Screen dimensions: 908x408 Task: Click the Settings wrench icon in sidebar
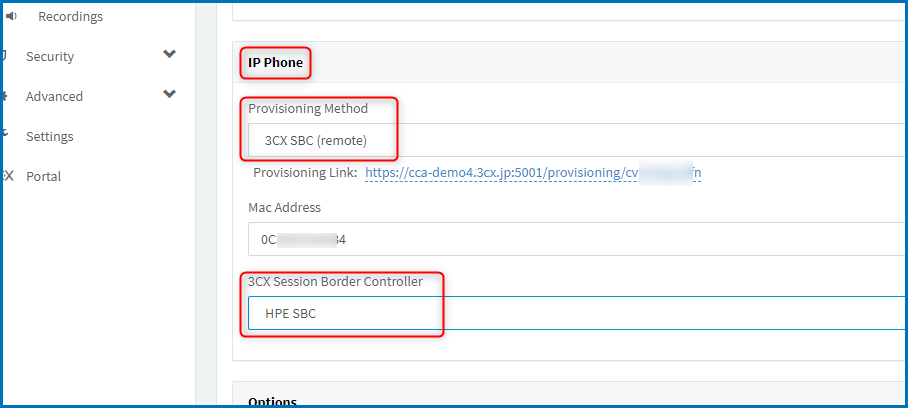5,133
